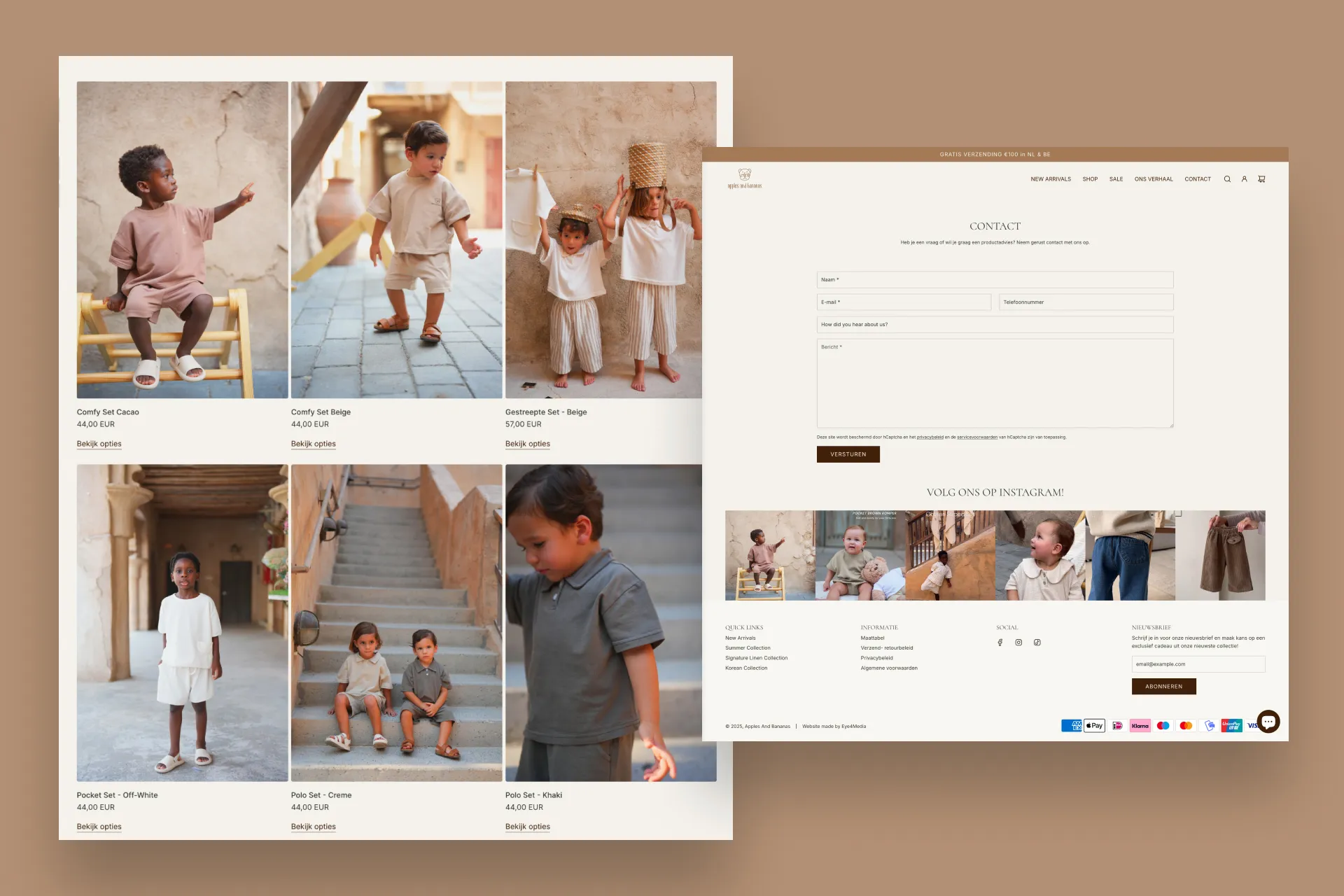Viewport: 1344px width, 896px height.
Task: Focus the Bericht message textarea
Action: click(x=995, y=383)
